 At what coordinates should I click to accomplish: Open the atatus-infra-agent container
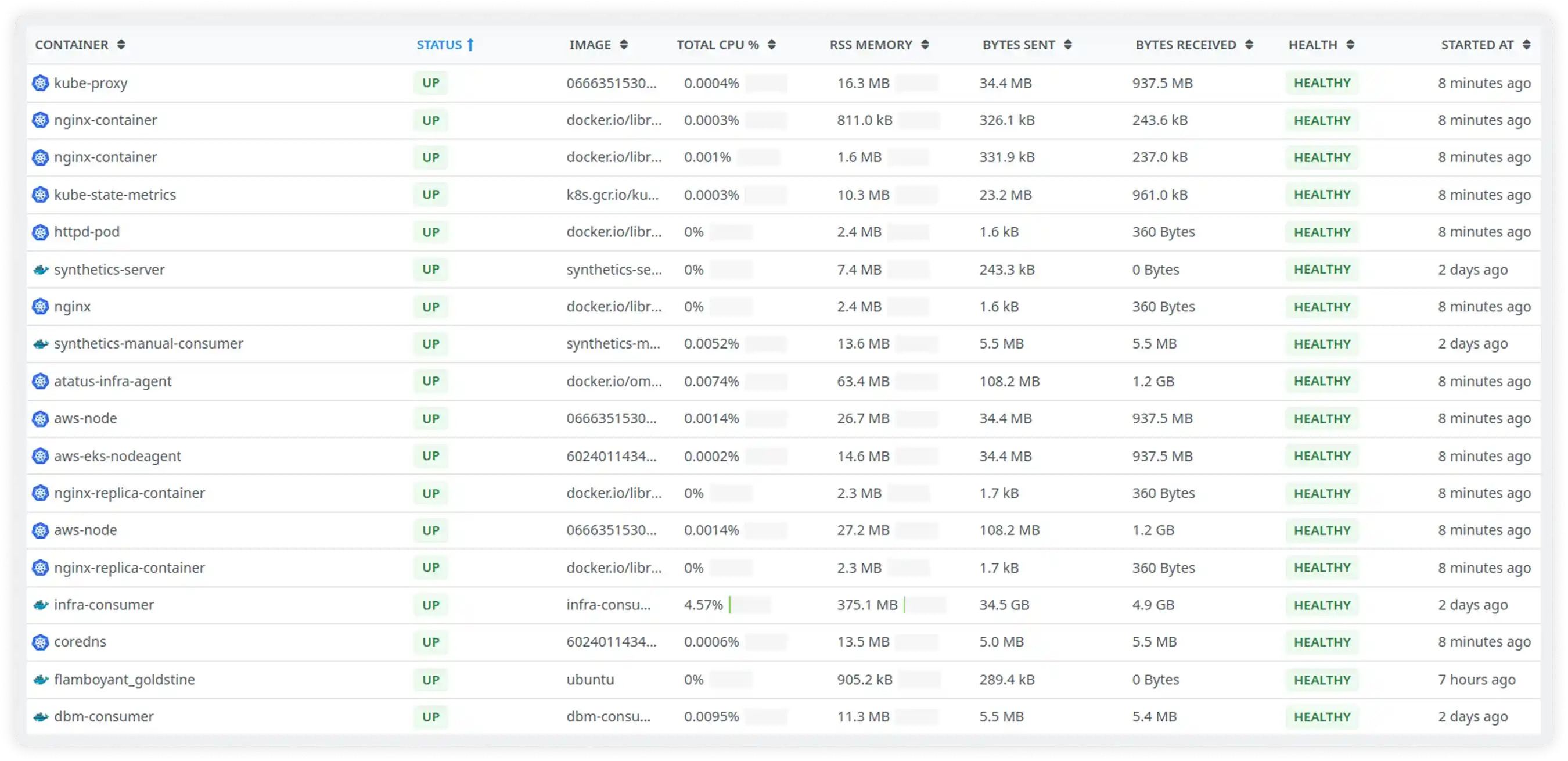point(113,381)
